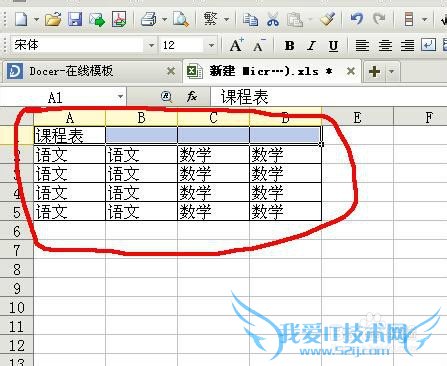Close the 新建 Micr...).xls tab

point(351,71)
